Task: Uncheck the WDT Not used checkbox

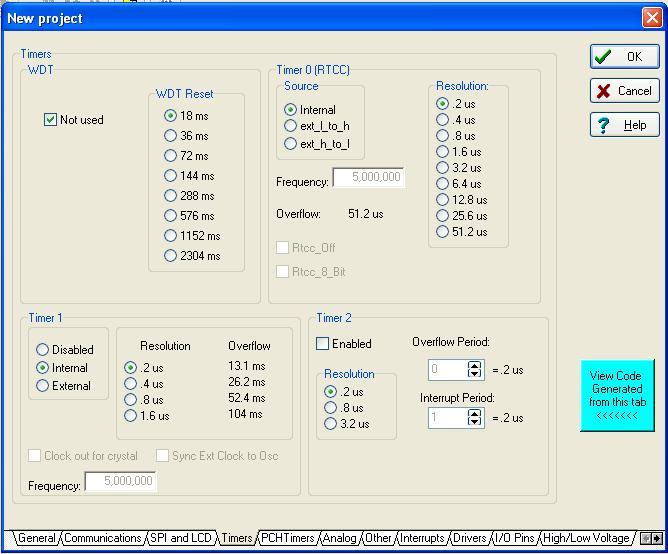Action: [50, 120]
